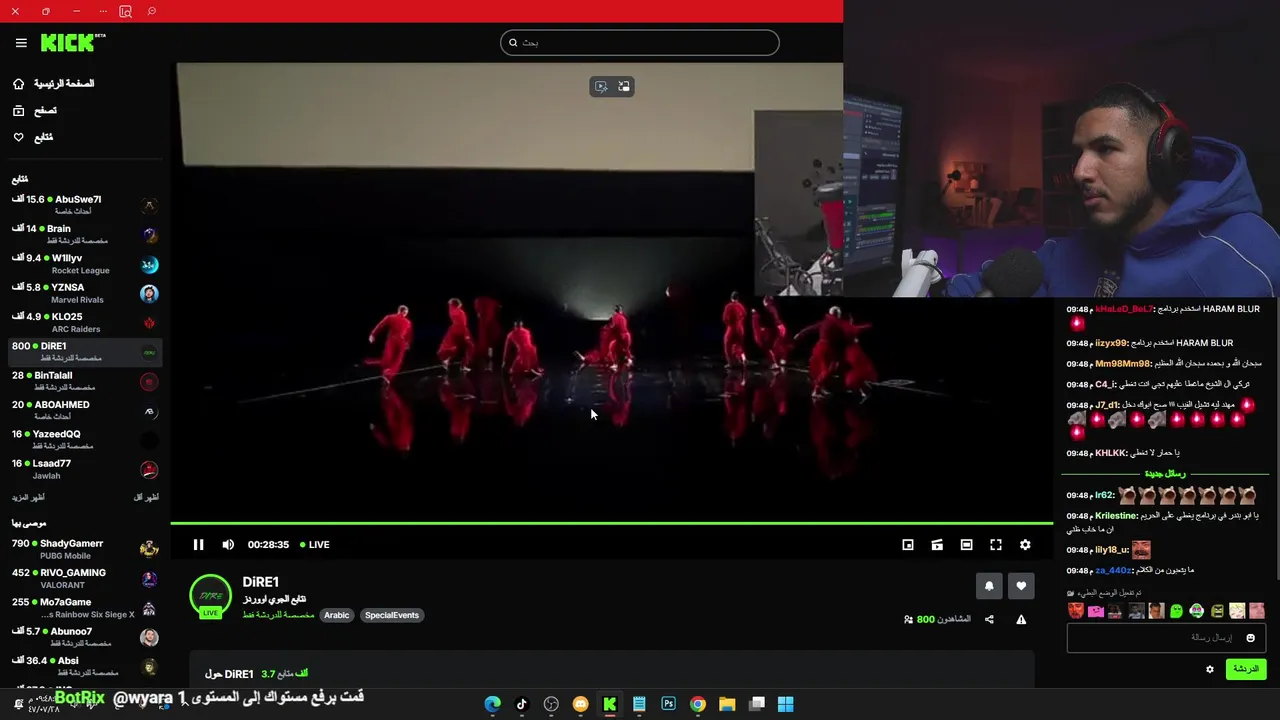This screenshot has height=720, width=1280.
Task: Click the clip creation icon in player
Action: coord(937,545)
